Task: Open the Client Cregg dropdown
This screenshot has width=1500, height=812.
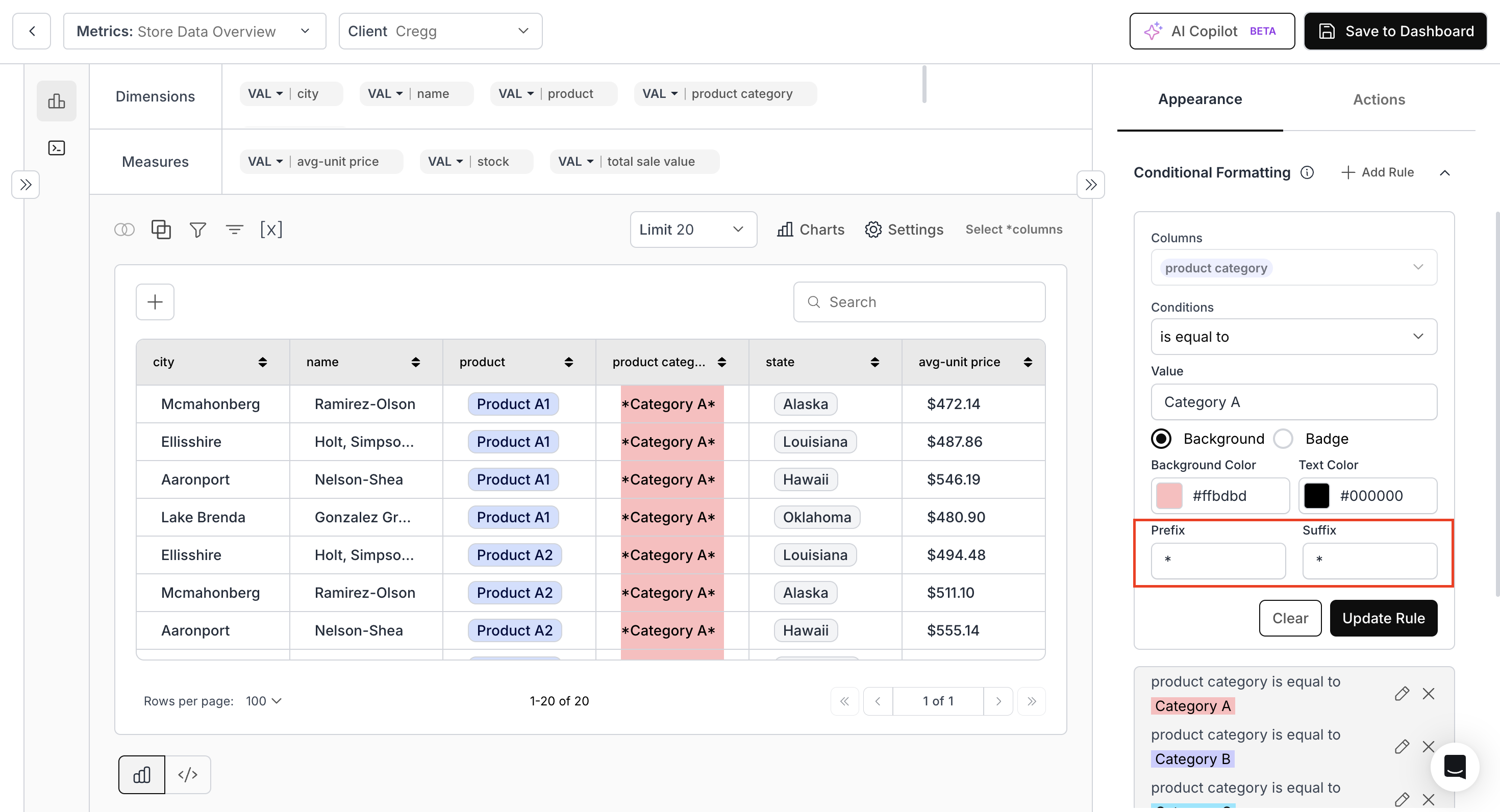Action: tap(440, 32)
